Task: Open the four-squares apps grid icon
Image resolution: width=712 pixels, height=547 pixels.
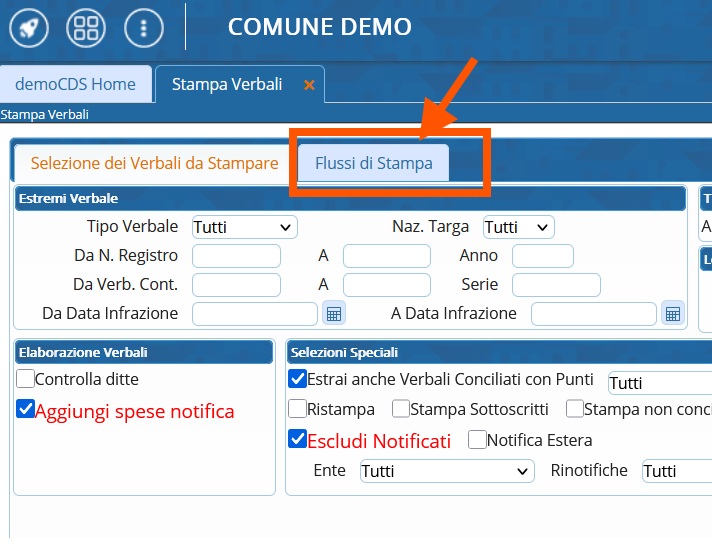Action: tap(86, 27)
